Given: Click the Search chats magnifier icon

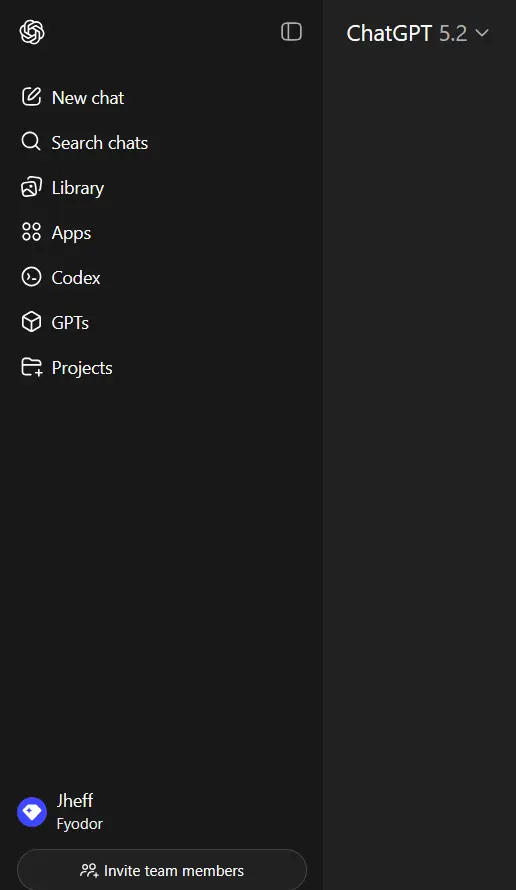Looking at the screenshot, I should pyautogui.click(x=31, y=141).
